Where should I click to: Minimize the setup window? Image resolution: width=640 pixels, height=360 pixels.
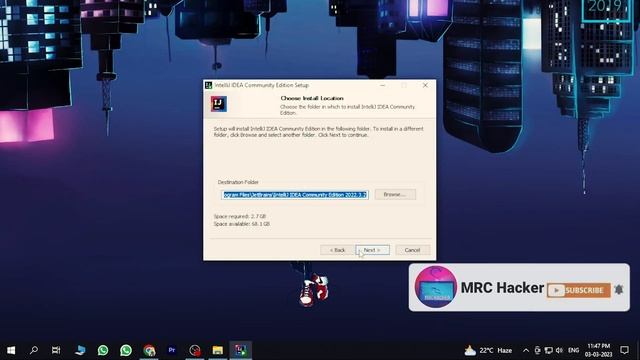coord(382,85)
